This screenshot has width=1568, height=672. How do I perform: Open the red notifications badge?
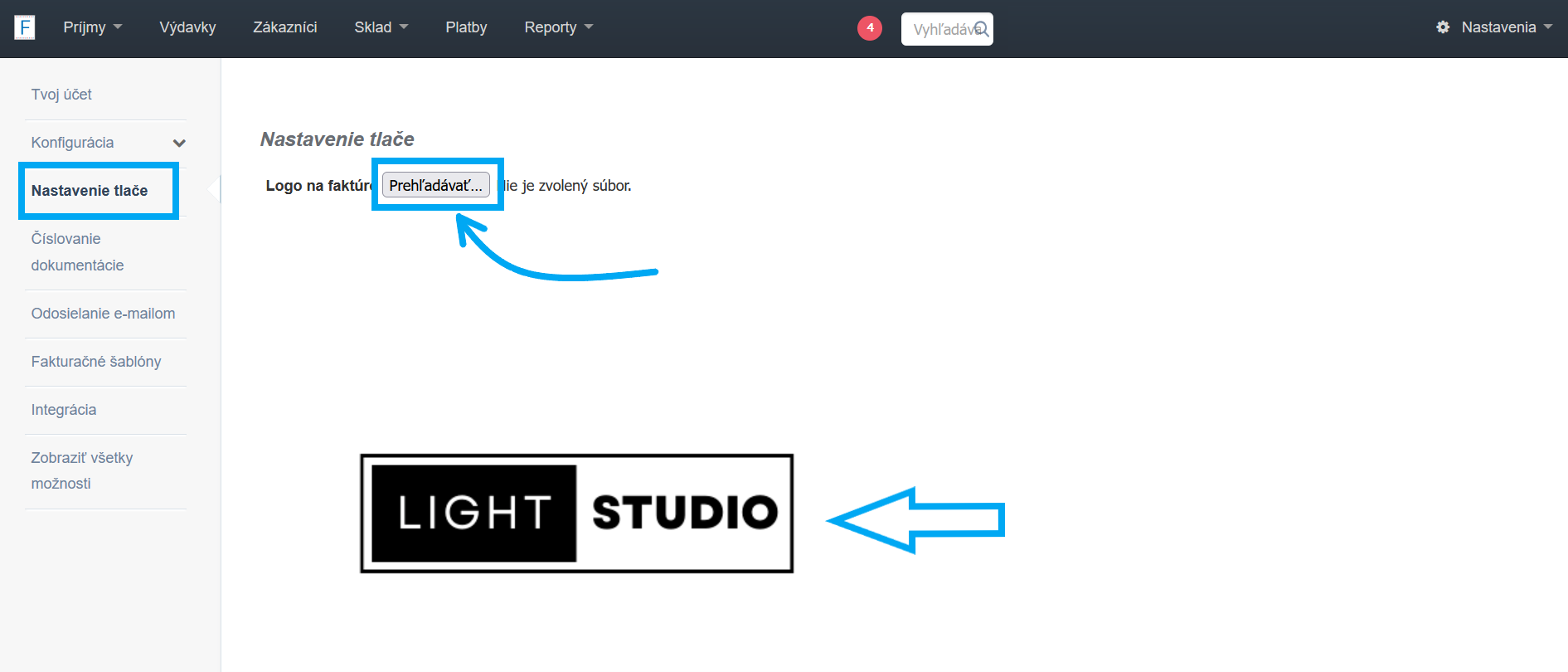(870, 28)
